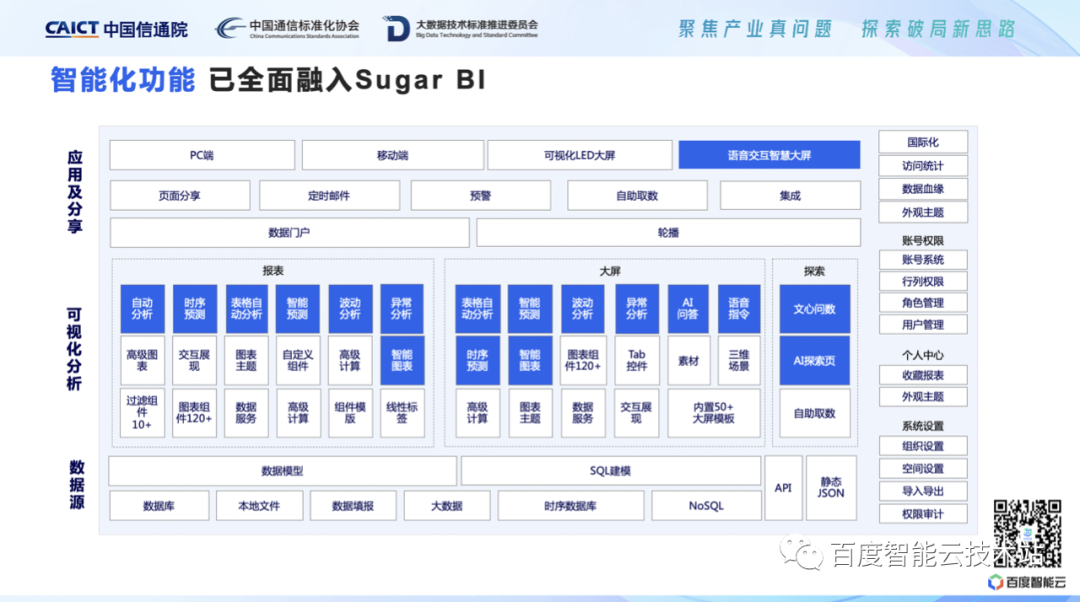Open the 文心问数 tile under 探索
The height and width of the screenshot is (602, 1080).
pyautogui.click(x=814, y=308)
